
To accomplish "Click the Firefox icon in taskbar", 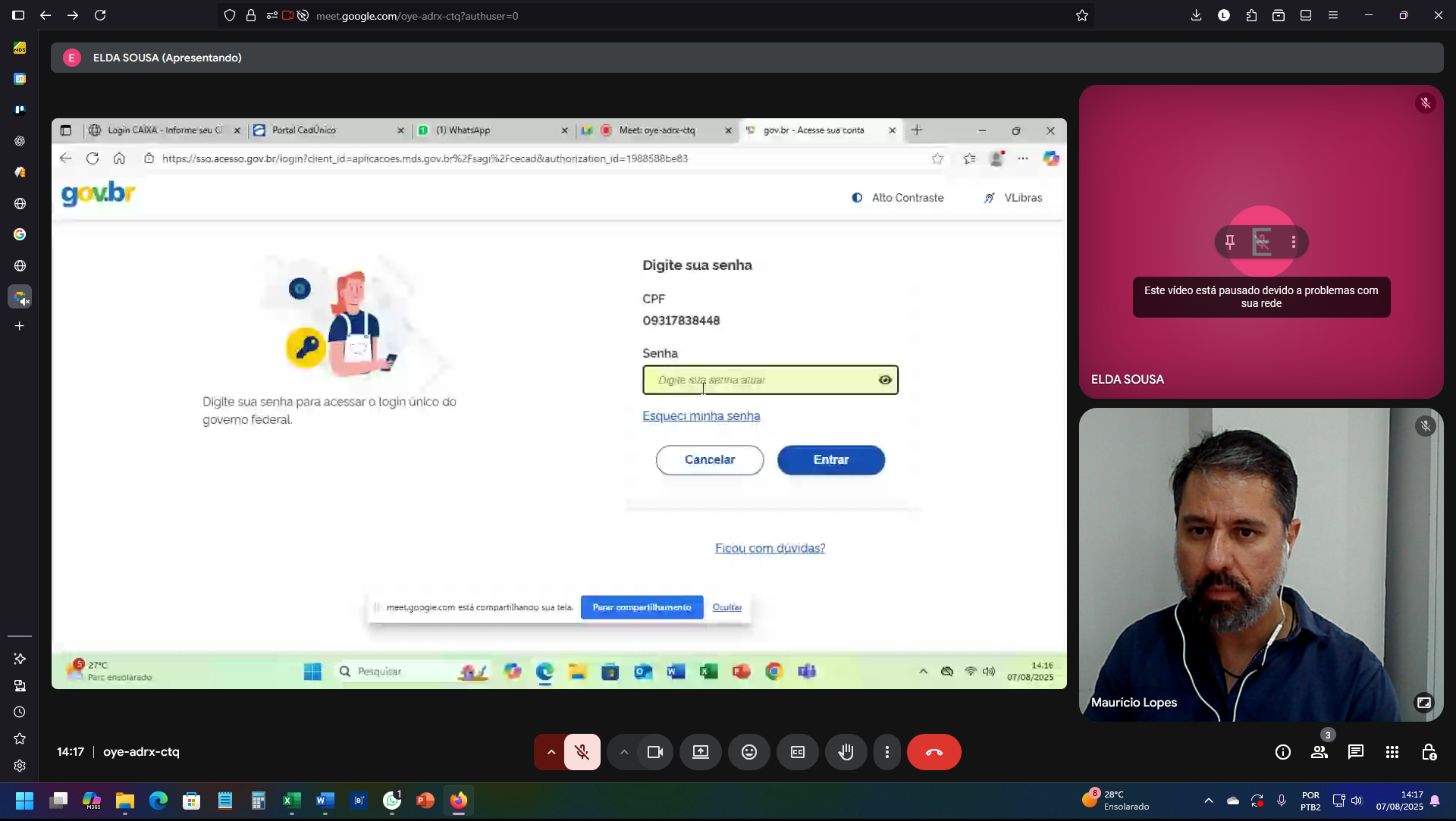I will coord(458,801).
